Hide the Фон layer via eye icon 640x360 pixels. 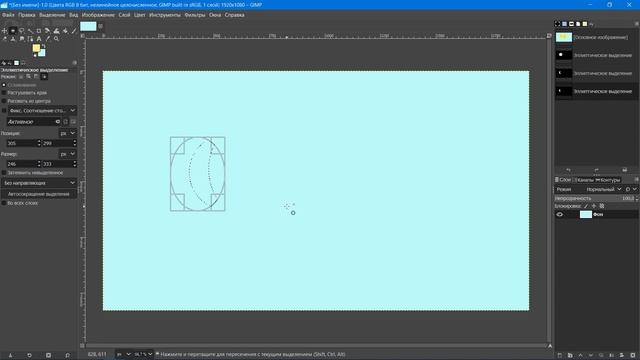[560, 215]
